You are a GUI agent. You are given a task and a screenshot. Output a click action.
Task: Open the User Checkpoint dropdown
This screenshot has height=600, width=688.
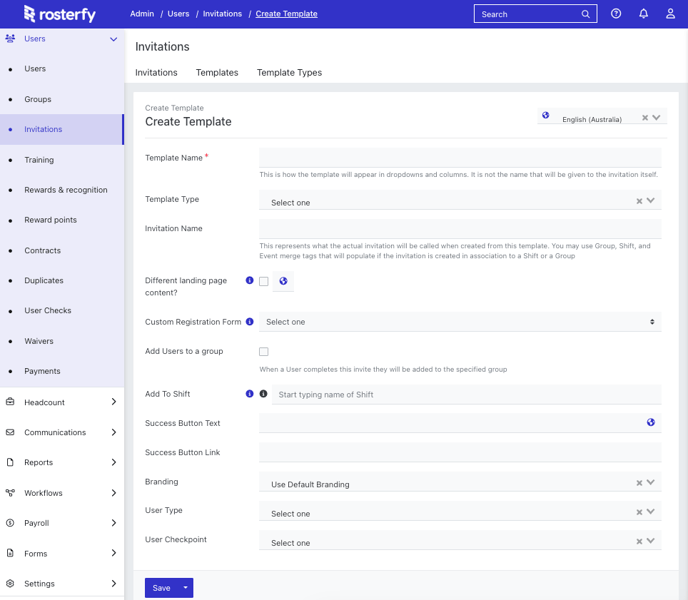[x=651, y=541]
